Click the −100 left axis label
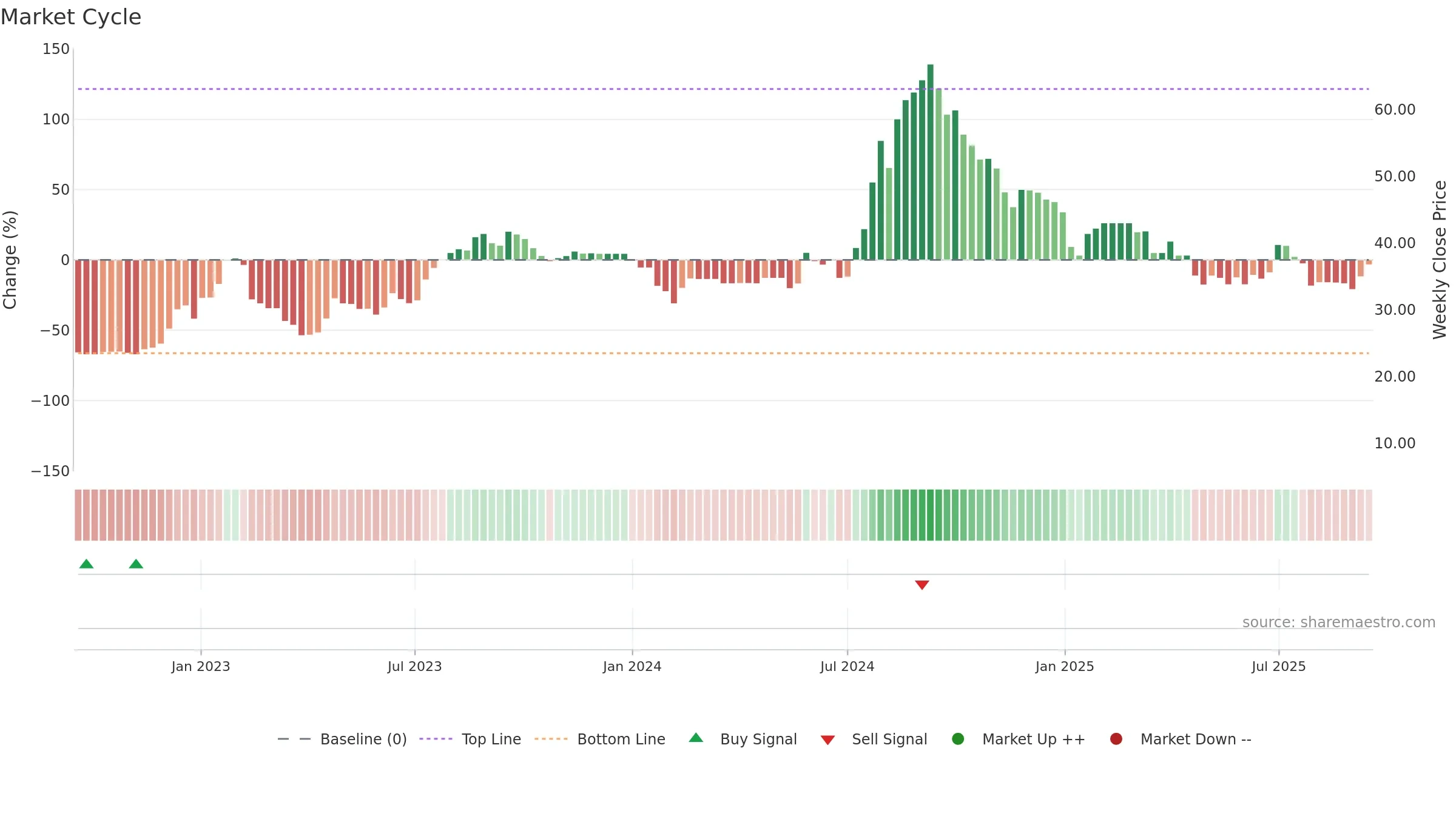The image size is (1456, 819). [x=50, y=401]
